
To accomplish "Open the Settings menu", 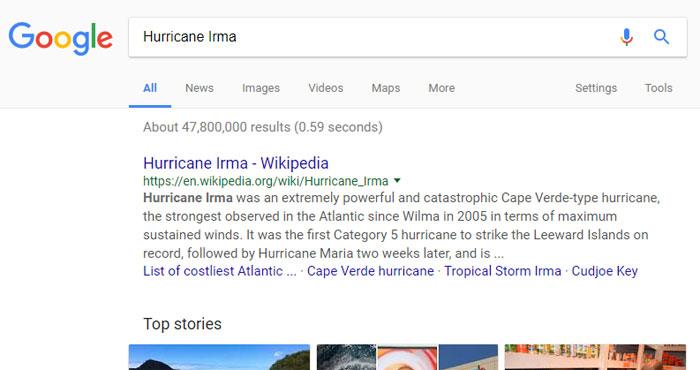I will (596, 88).
